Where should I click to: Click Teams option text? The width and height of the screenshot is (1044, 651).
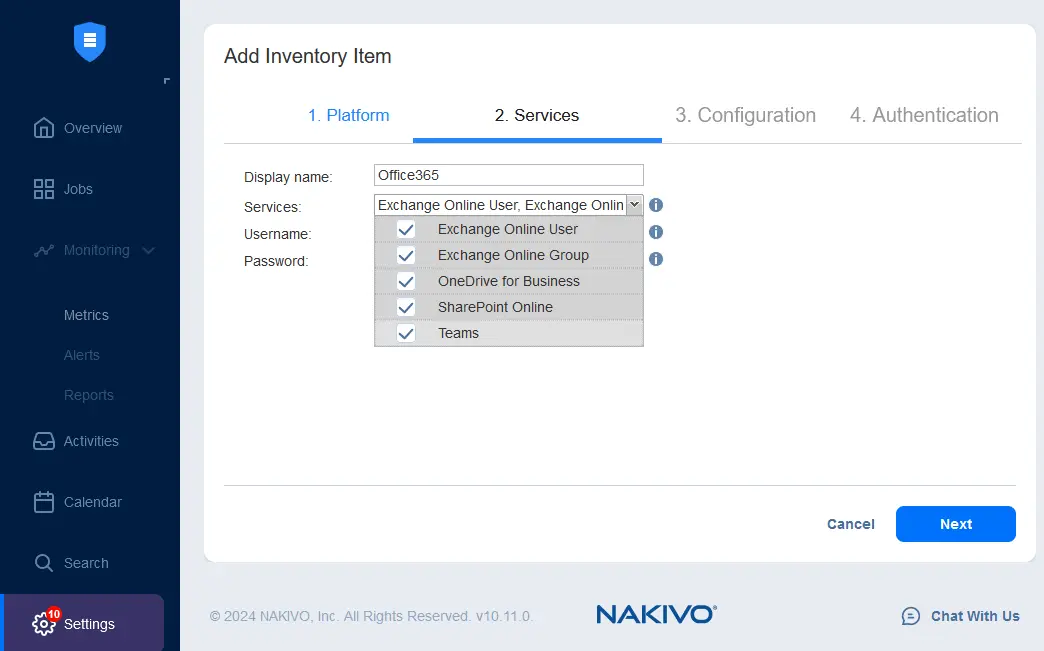pos(458,333)
